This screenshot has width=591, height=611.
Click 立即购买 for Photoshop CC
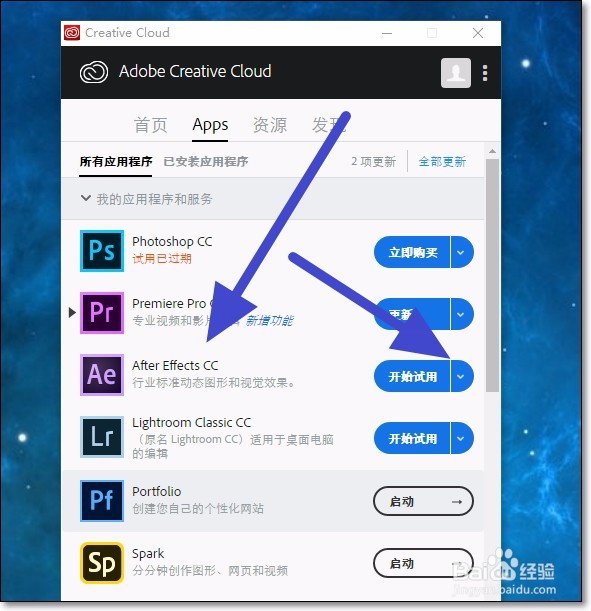click(x=412, y=252)
